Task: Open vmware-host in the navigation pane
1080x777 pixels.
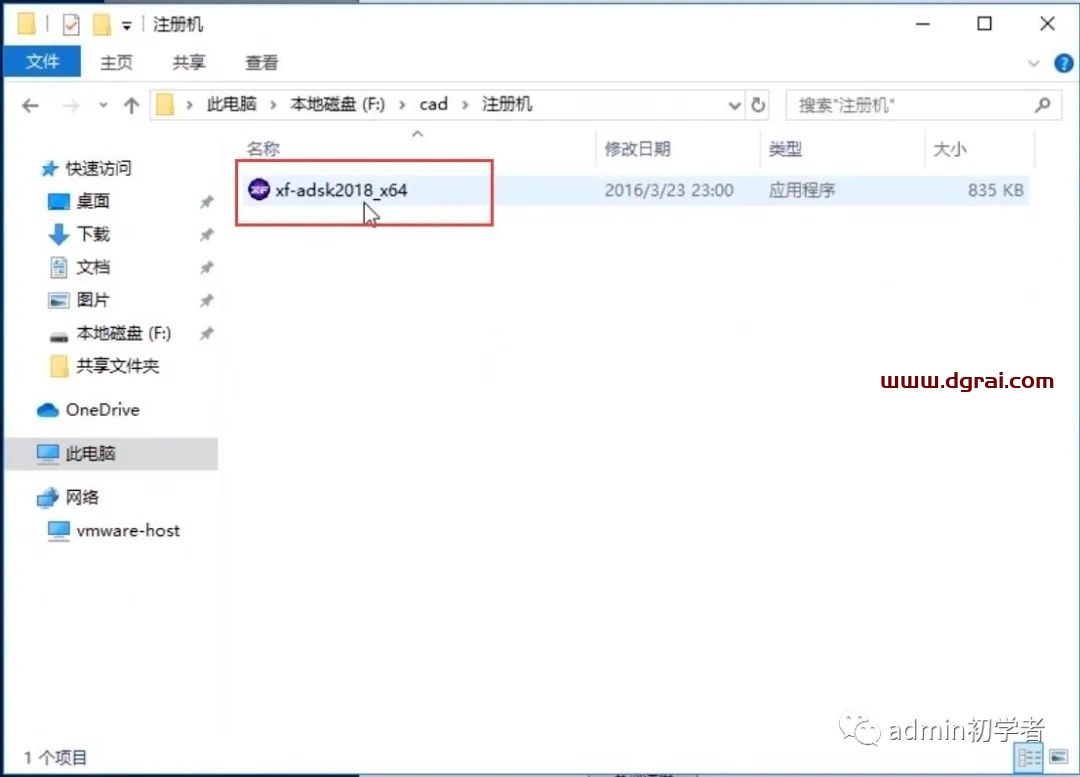Action: point(128,530)
